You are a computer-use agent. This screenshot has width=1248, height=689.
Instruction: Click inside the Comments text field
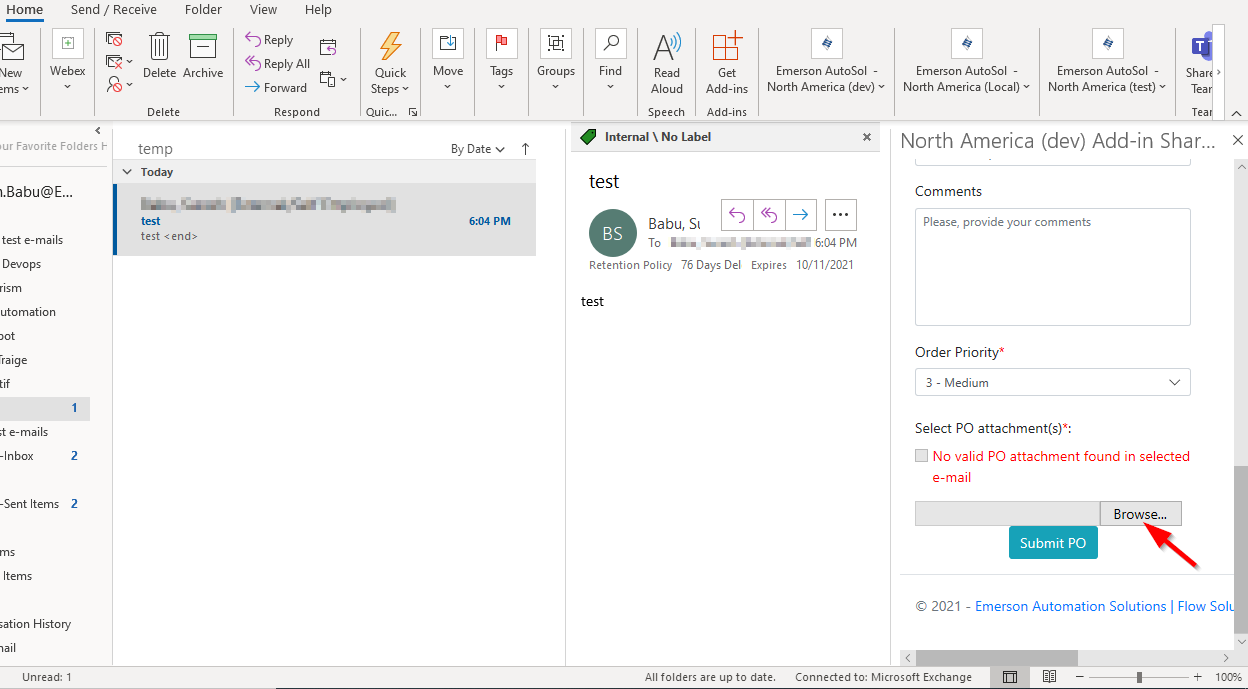pos(1052,267)
